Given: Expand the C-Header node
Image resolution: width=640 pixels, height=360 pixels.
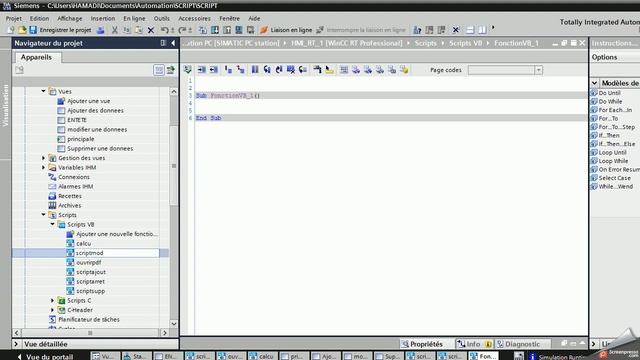Looking at the screenshot, I should (52, 310).
